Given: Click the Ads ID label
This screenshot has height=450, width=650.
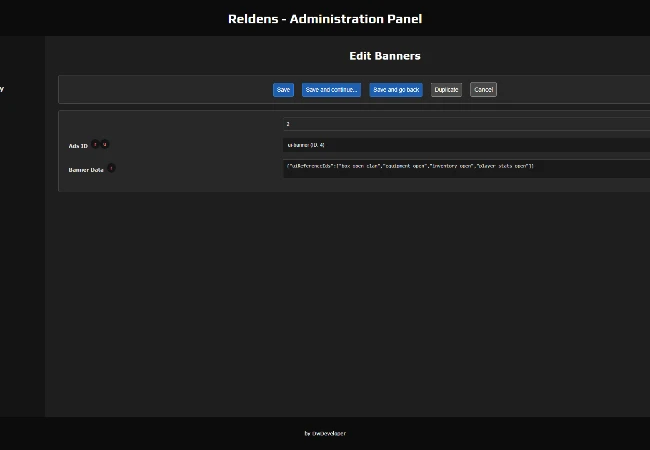Looking at the screenshot, I should (x=78, y=146).
